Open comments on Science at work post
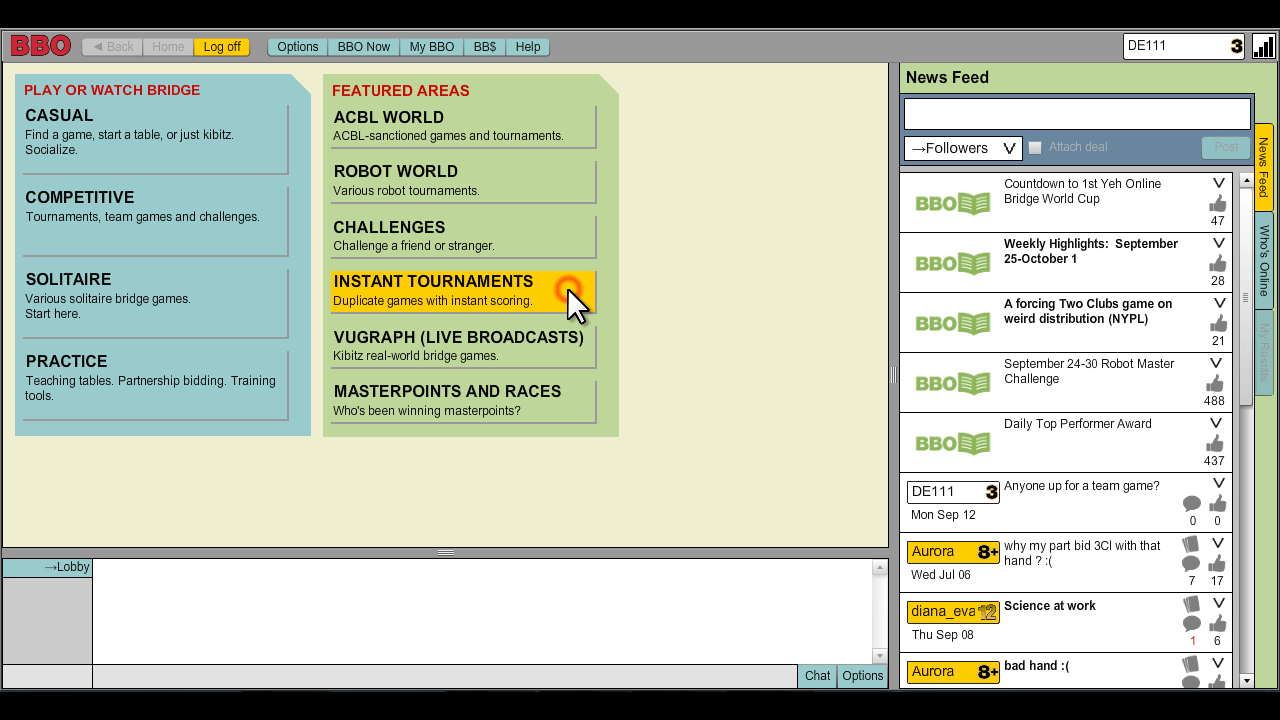The height and width of the screenshot is (720, 1280). [x=1191, y=624]
